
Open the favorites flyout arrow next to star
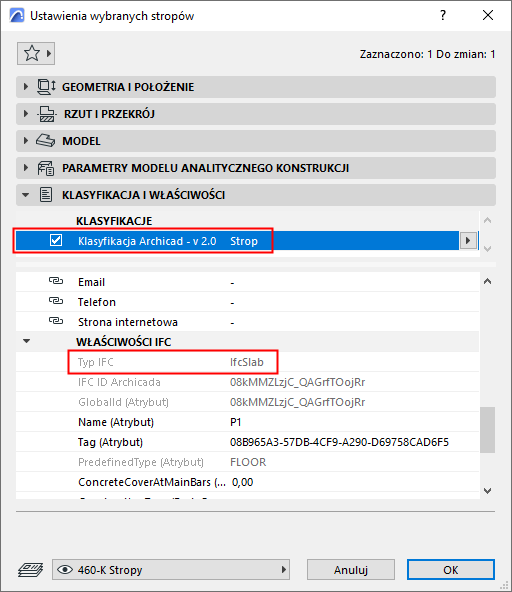pyautogui.click(x=49, y=54)
